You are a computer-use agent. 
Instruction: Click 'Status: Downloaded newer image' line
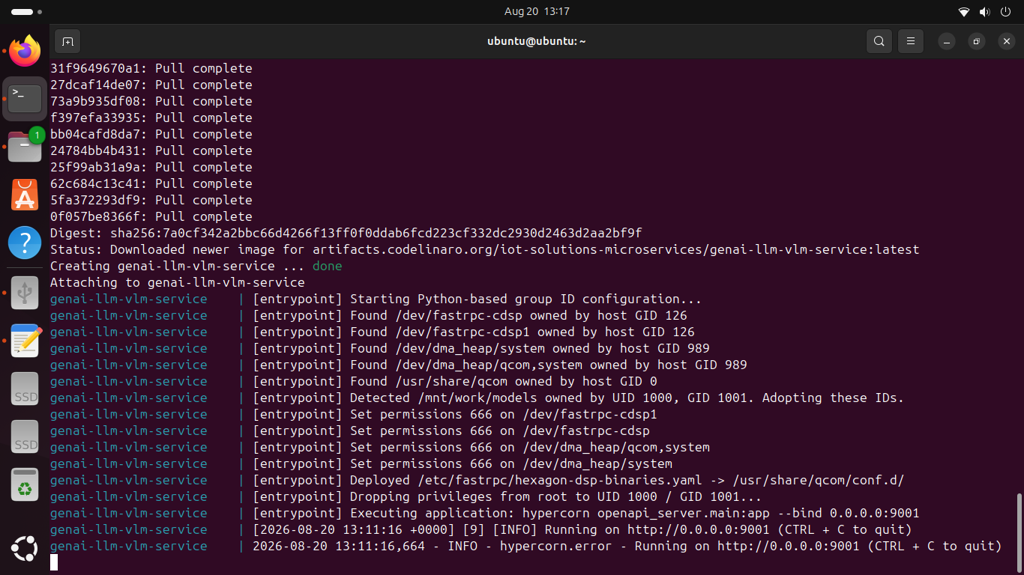(x=485, y=249)
